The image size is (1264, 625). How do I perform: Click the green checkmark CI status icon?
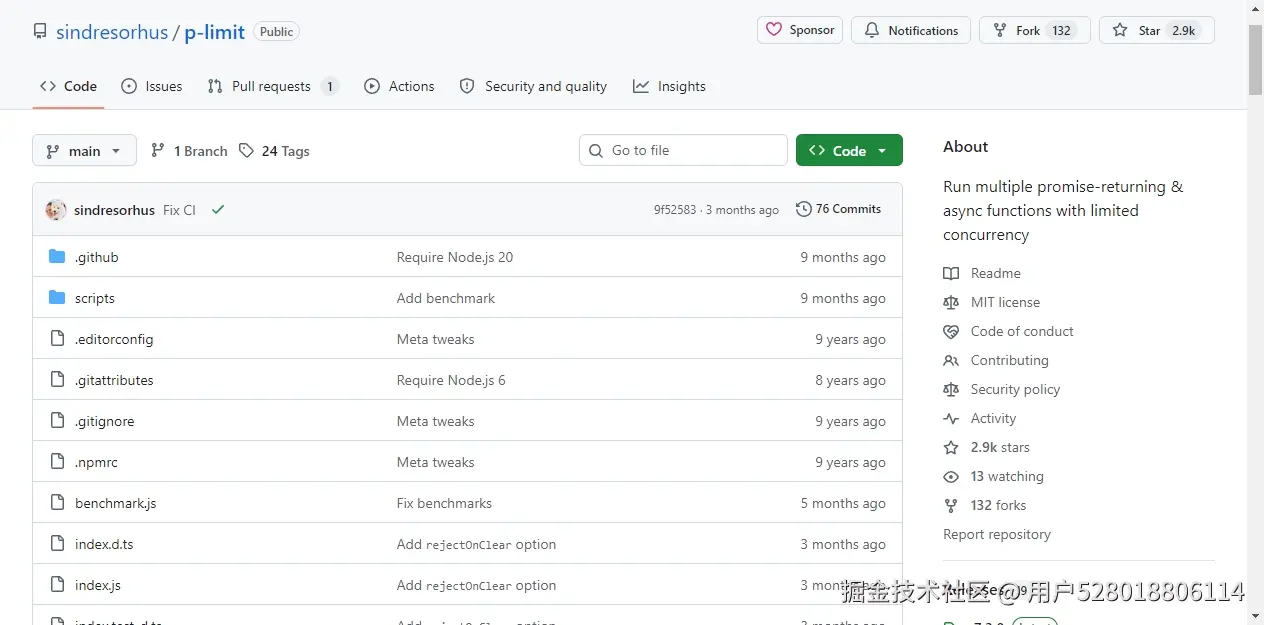(x=218, y=210)
